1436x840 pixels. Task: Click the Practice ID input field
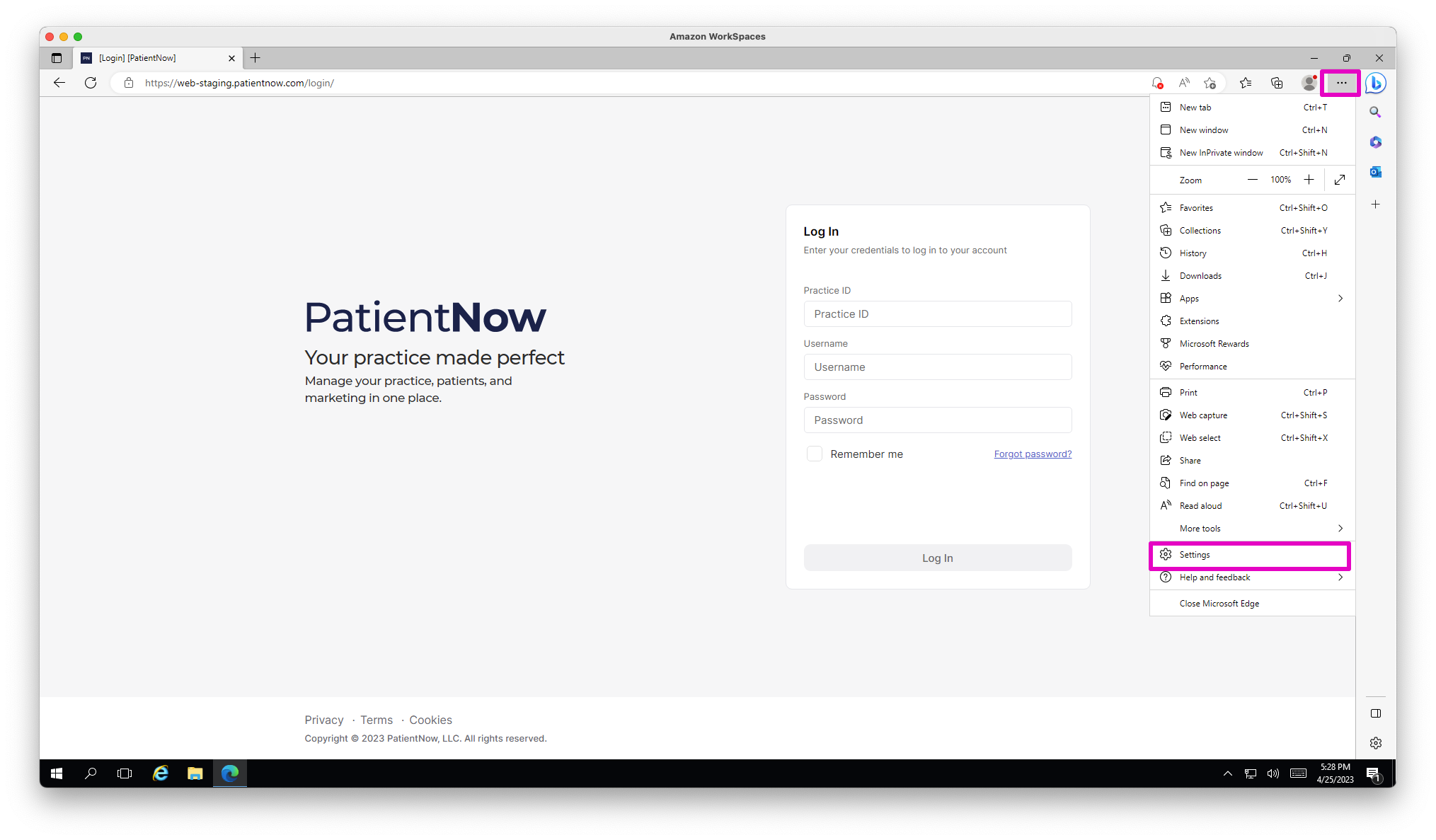coord(938,313)
